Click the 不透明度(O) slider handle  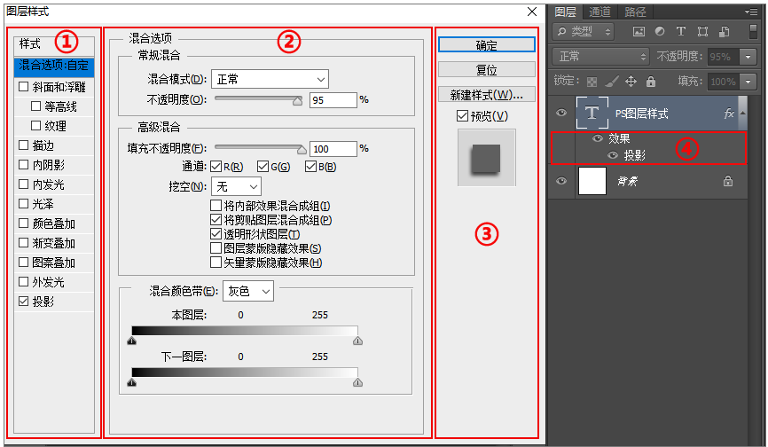click(x=297, y=101)
